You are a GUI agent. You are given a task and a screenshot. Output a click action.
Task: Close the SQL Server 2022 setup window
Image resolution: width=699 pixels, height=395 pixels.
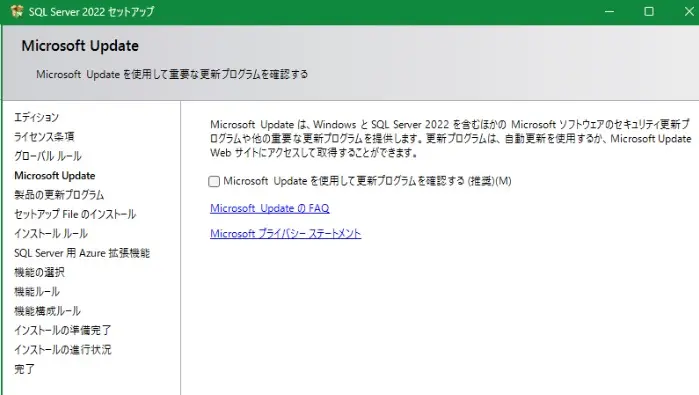coord(689,12)
